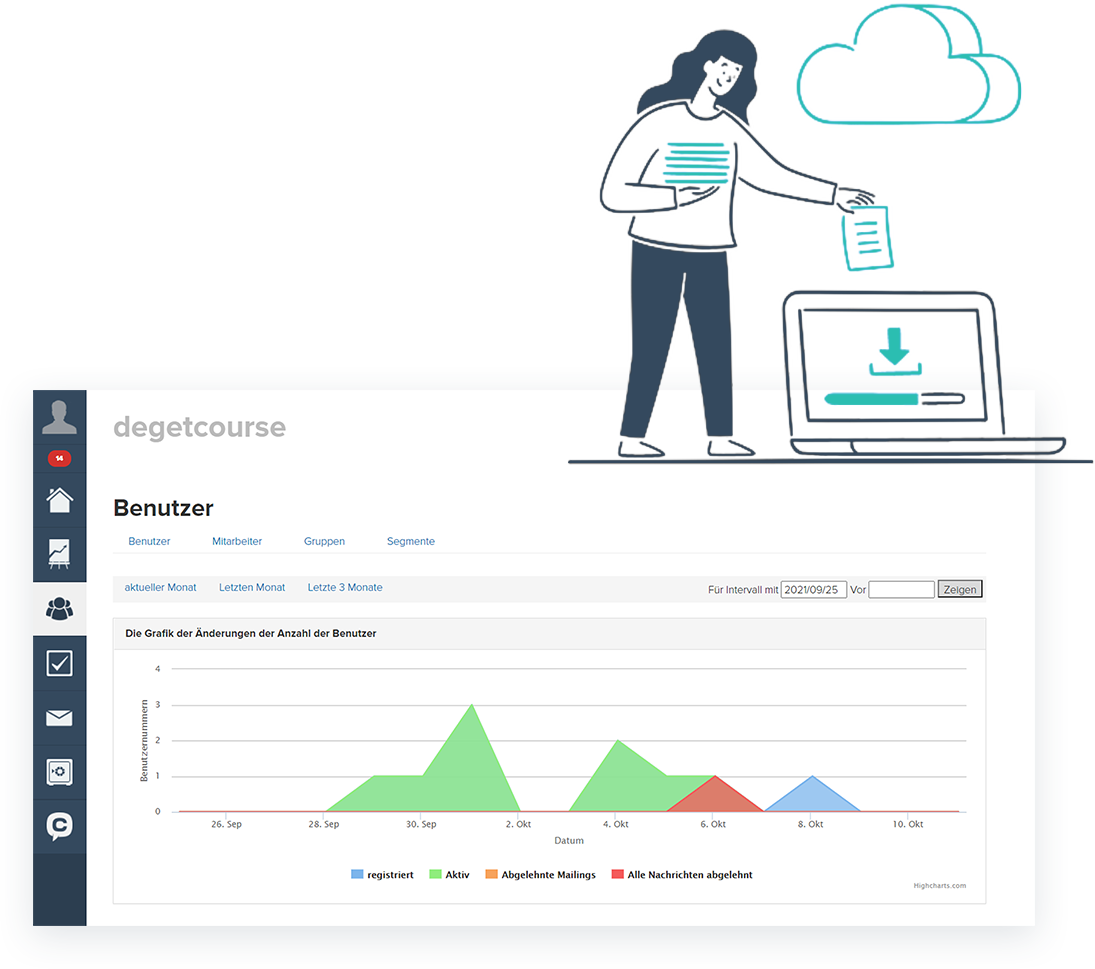Go to the home icon in sidebar
1095x969 pixels.
(x=59, y=499)
